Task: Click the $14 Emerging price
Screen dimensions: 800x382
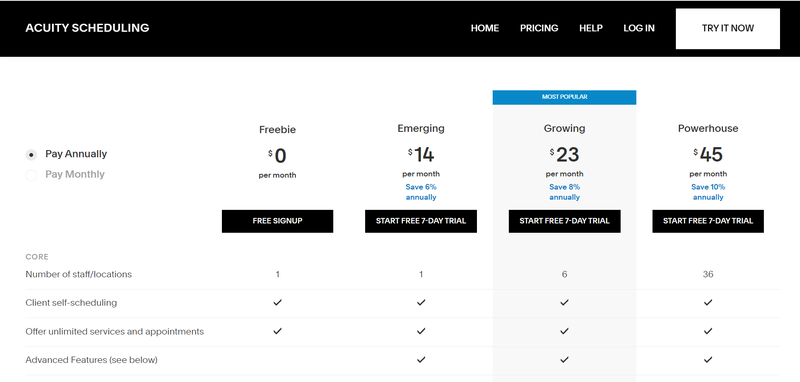Action: [x=421, y=155]
